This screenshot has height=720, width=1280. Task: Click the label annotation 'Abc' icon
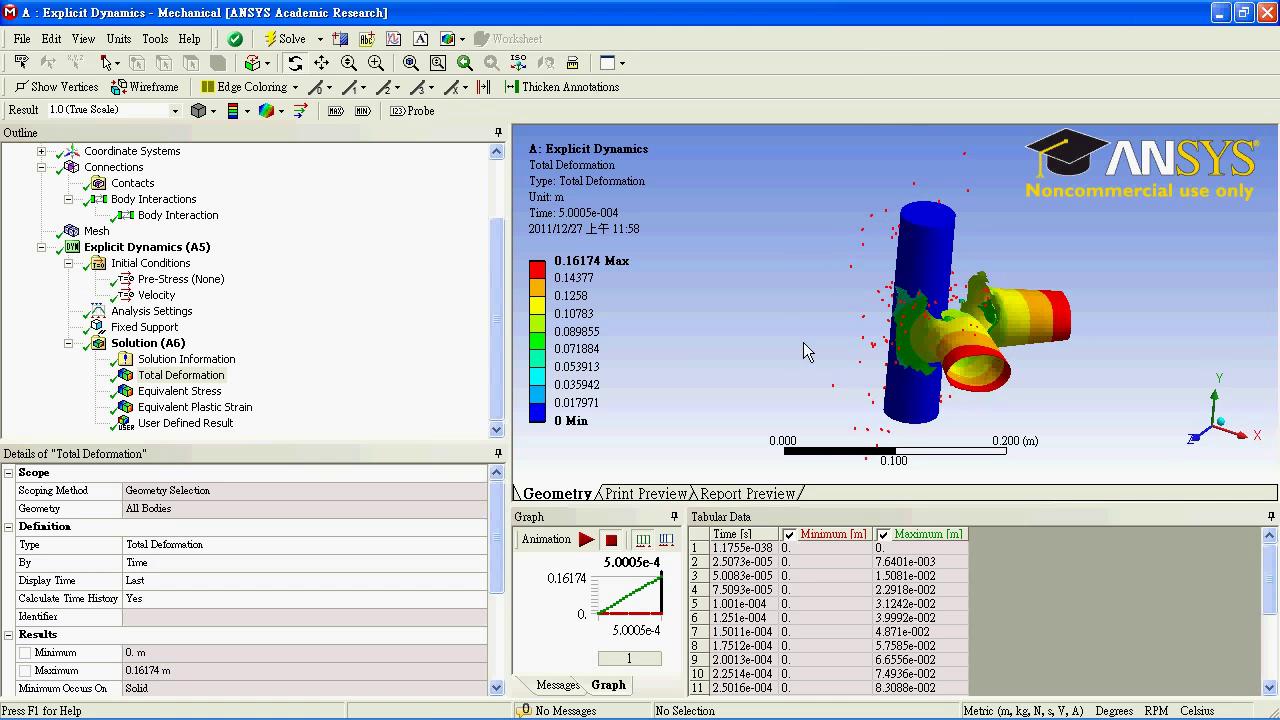(367, 39)
